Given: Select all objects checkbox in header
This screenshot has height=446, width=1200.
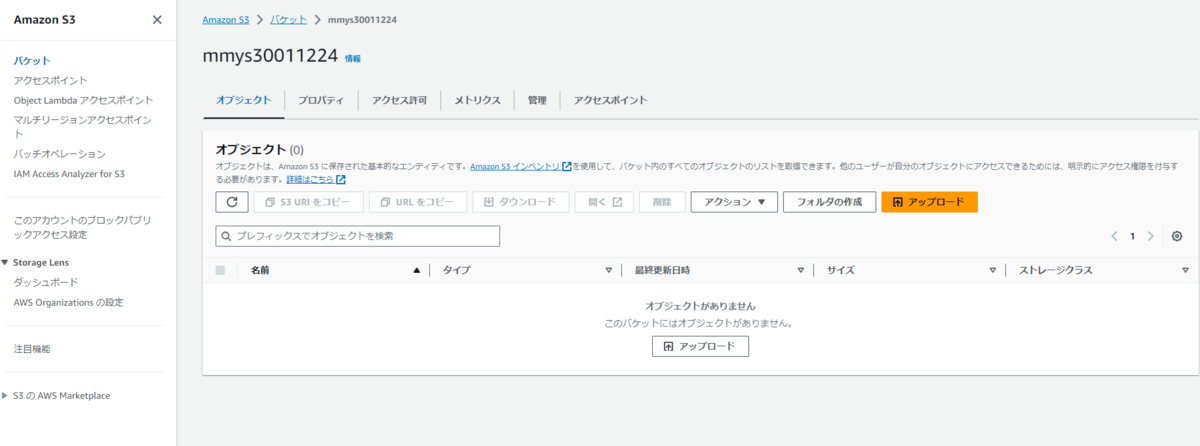Looking at the screenshot, I should pyautogui.click(x=220, y=271).
